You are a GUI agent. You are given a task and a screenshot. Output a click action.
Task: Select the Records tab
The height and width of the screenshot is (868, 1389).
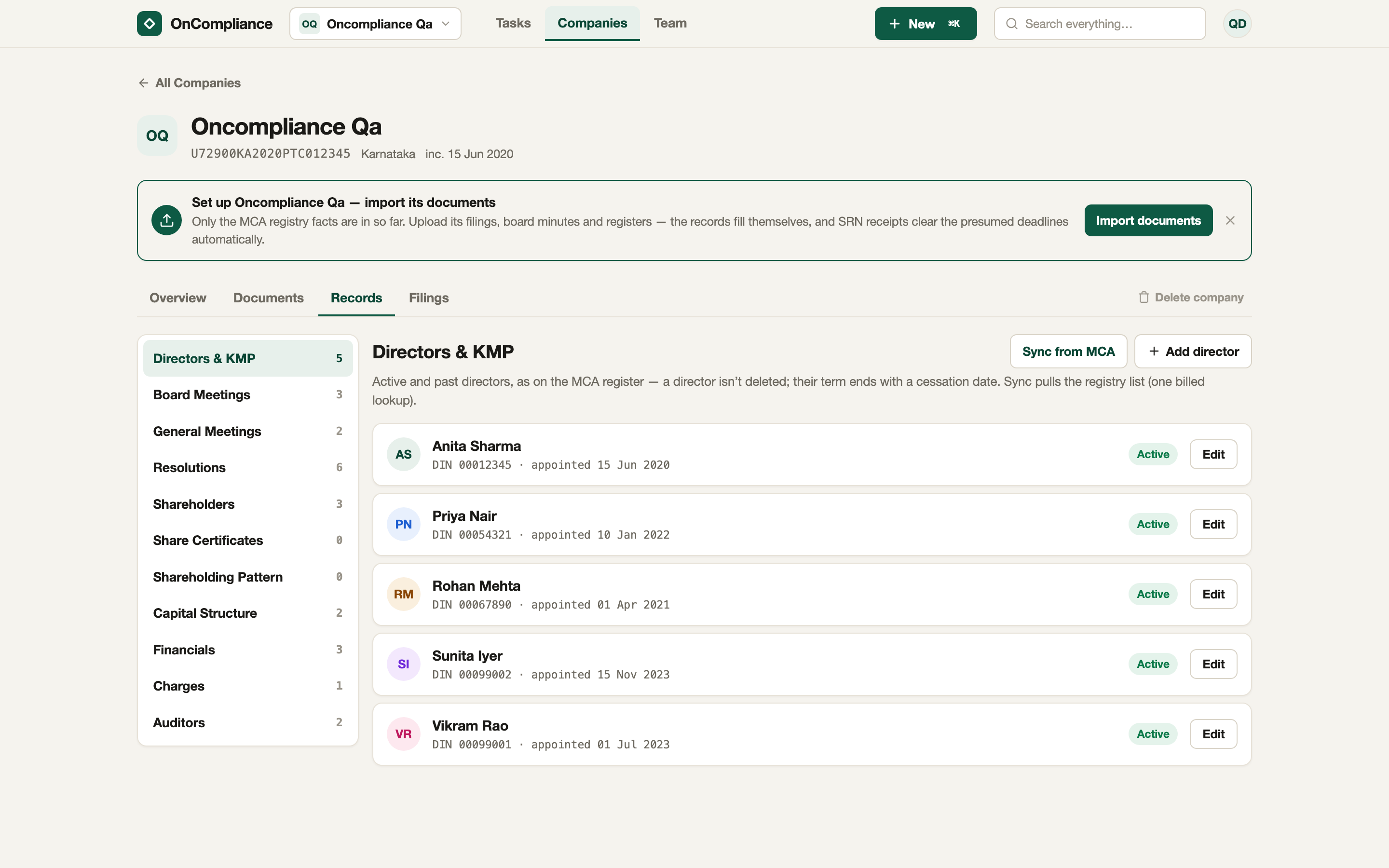point(356,298)
